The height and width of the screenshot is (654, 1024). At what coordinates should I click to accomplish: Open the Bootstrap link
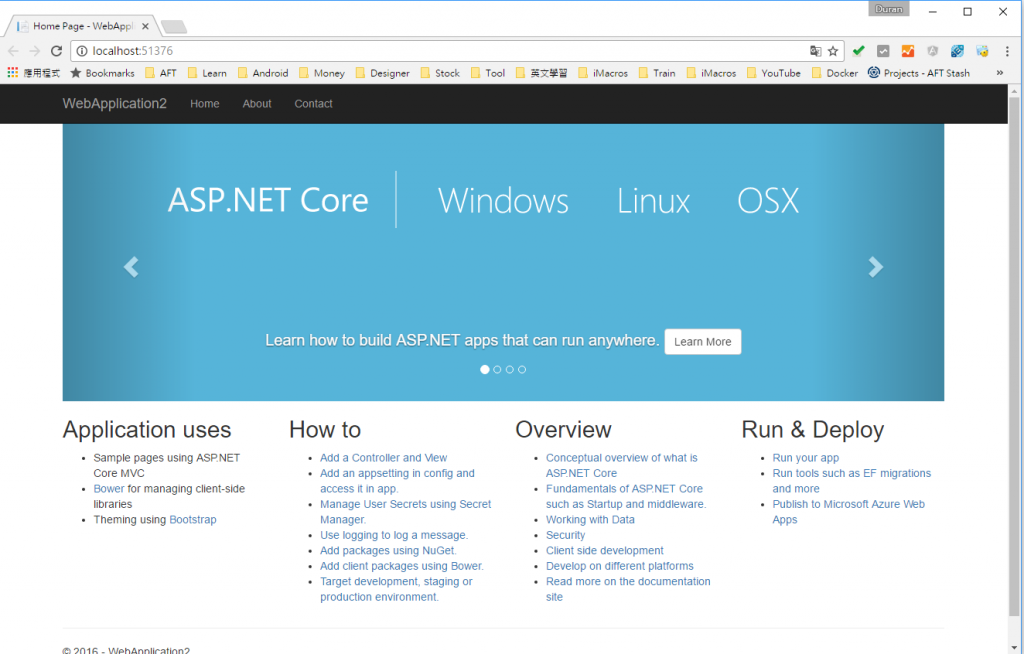[193, 519]
